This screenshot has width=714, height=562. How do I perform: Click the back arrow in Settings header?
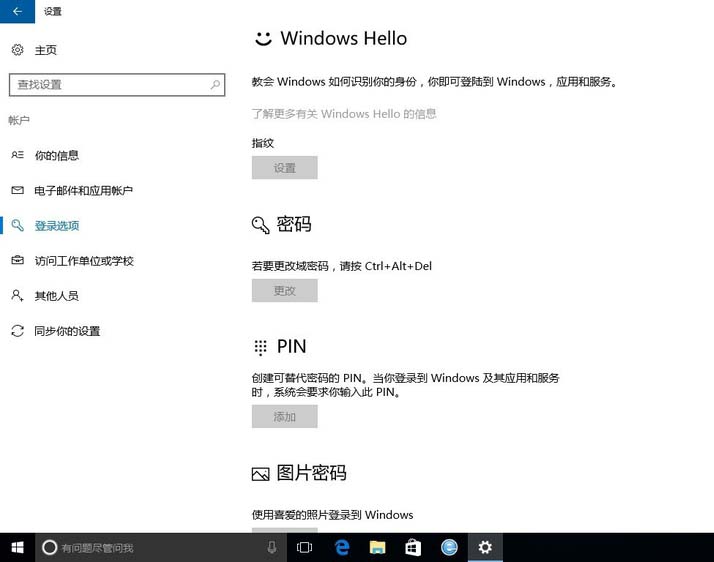click(x=17, y=11)
